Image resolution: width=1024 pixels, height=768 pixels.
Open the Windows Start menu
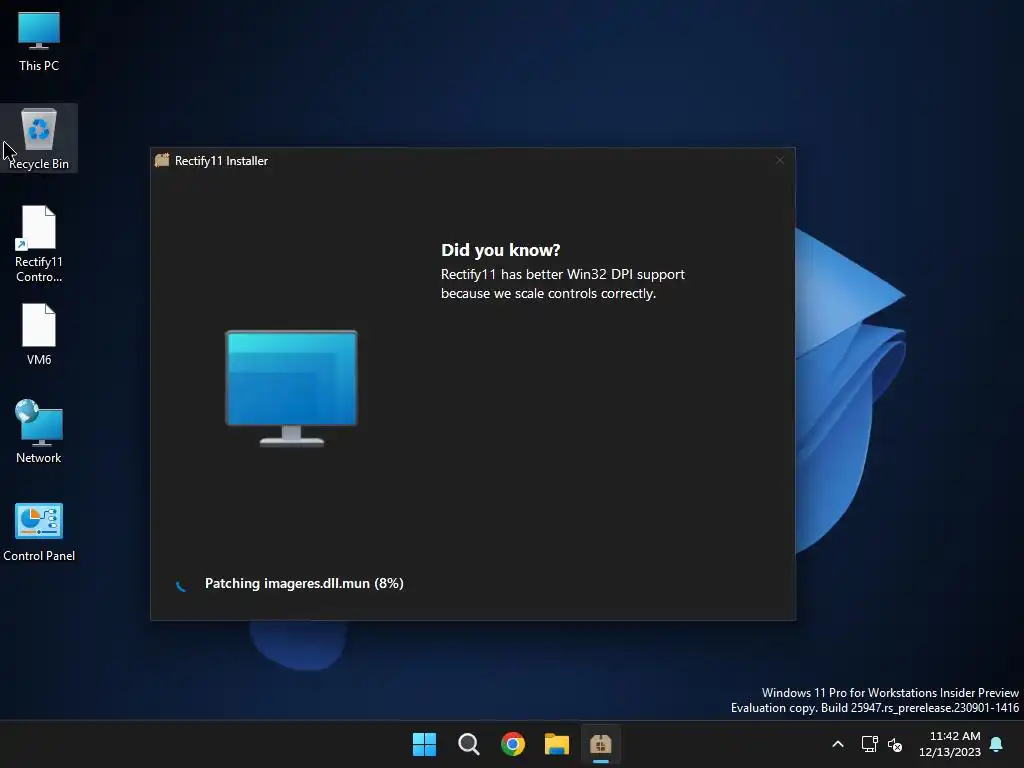(x=424, y=744)
